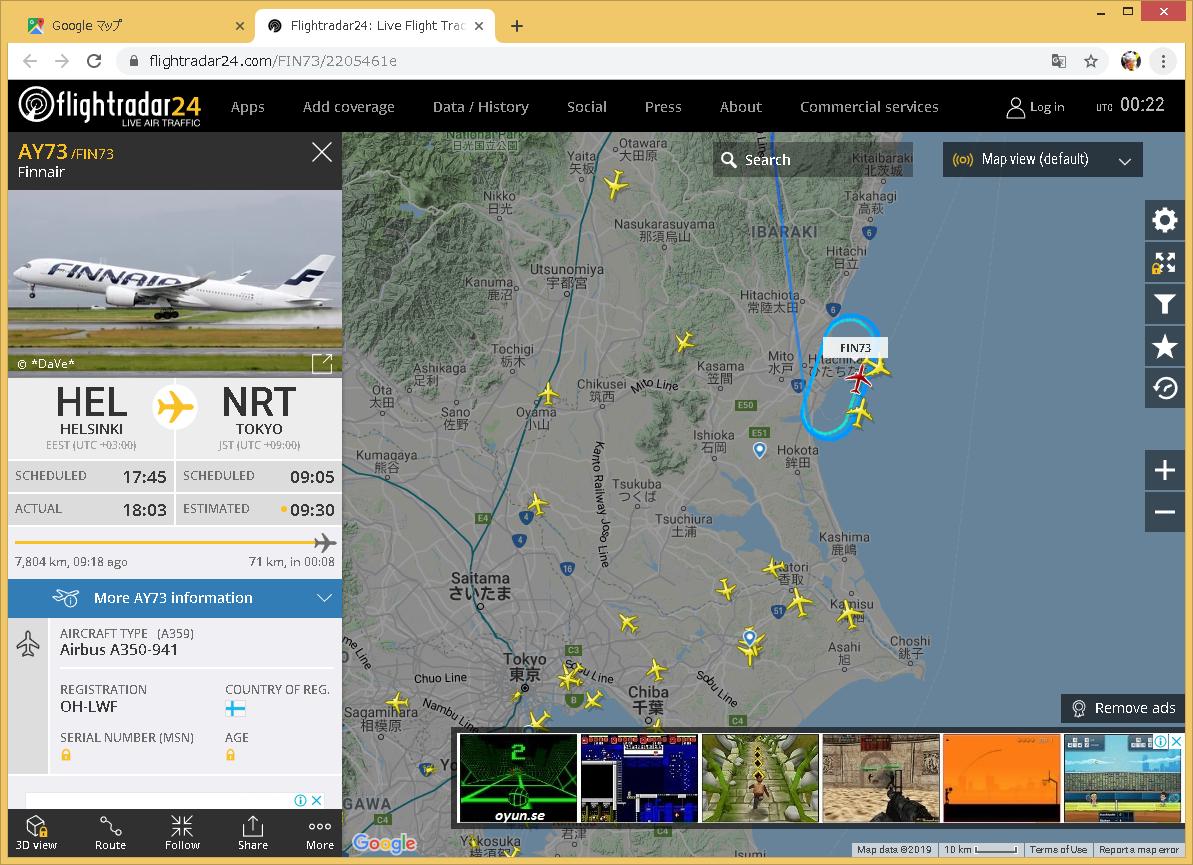Zoom in with the plus button
The height and width of the screenshot is (865, 1193).
[1164, 470]
